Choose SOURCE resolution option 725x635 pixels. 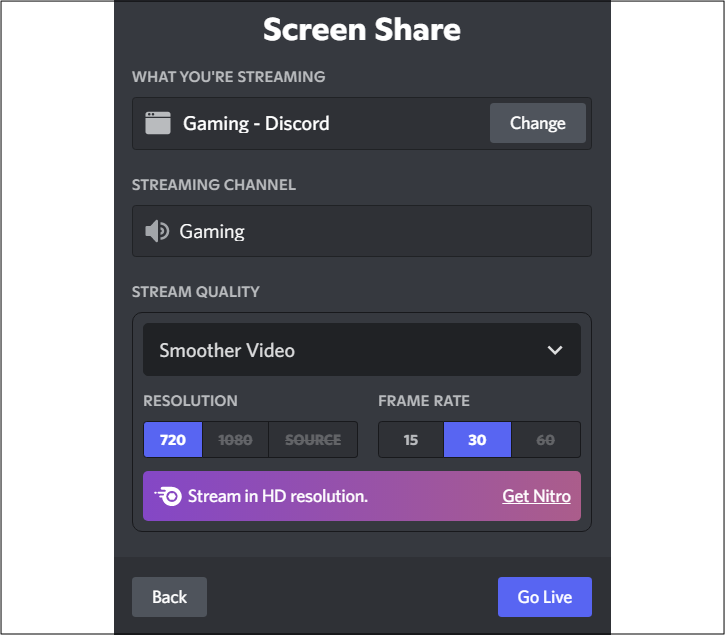point(313,439)
